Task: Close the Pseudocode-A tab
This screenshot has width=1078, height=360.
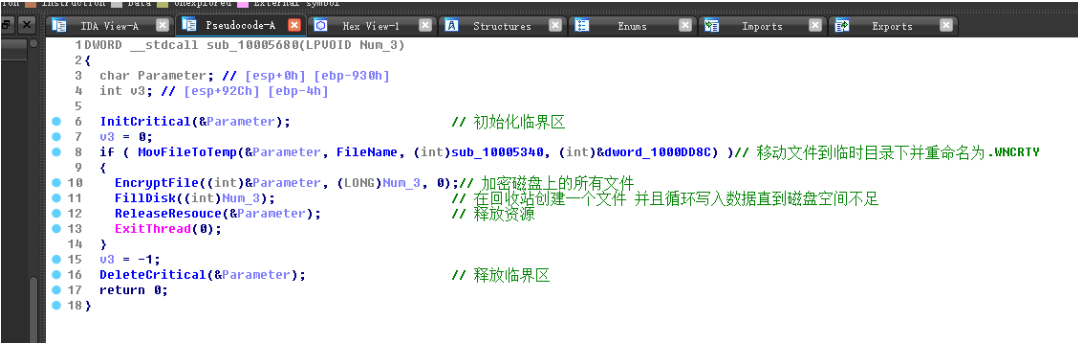Action: [294, 25]
